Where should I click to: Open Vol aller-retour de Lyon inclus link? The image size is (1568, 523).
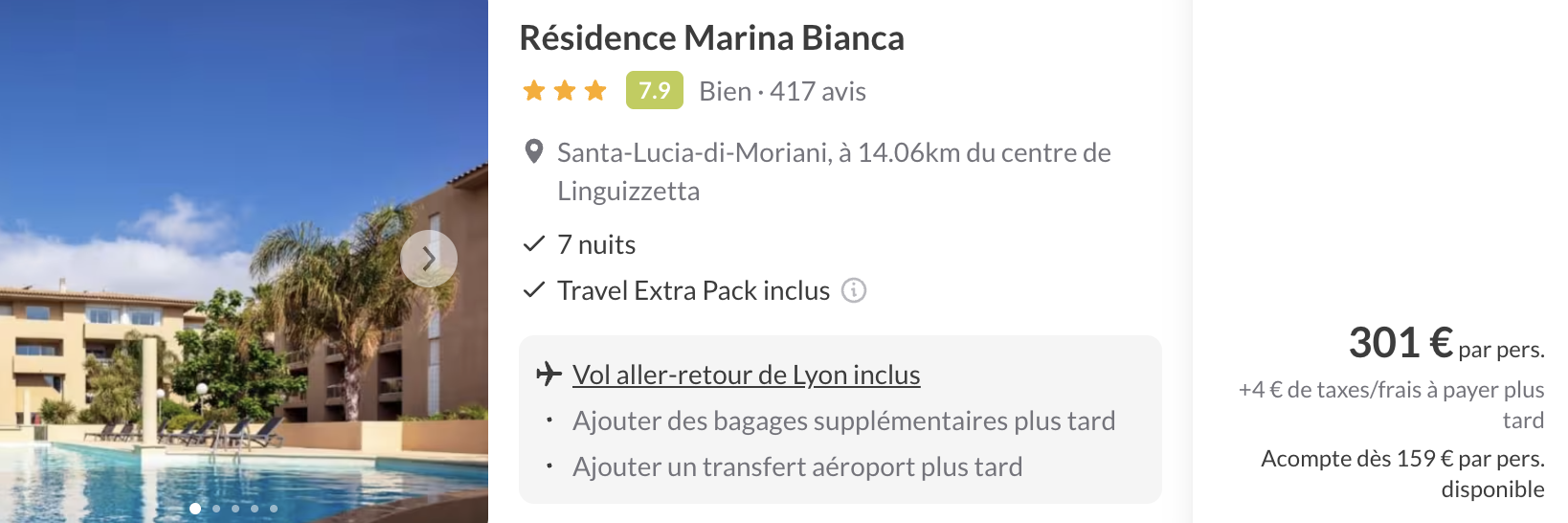click(x=747, y=375)
